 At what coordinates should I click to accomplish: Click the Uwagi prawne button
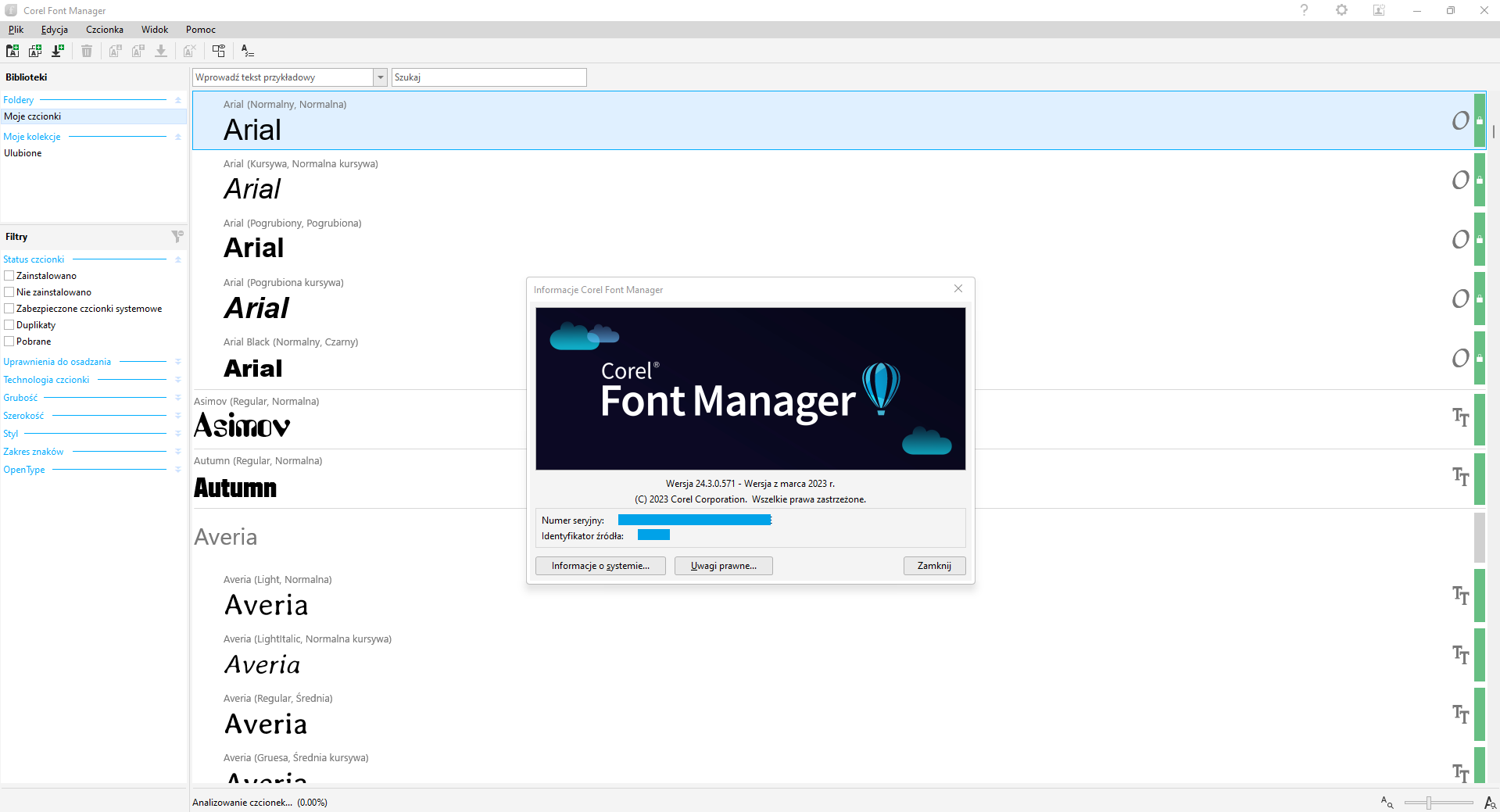724,566
